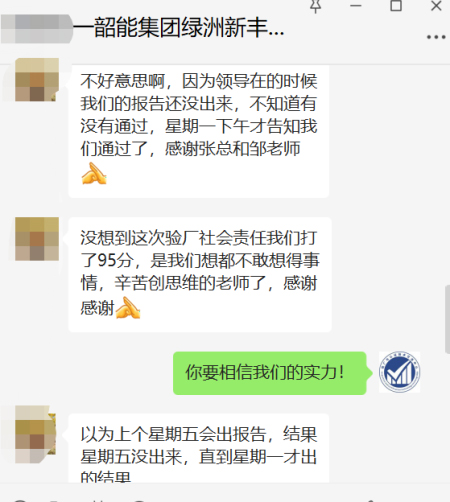The image size is (450, 502).
Task: Pin the chat window on top
Action: (x=315, y=6)
